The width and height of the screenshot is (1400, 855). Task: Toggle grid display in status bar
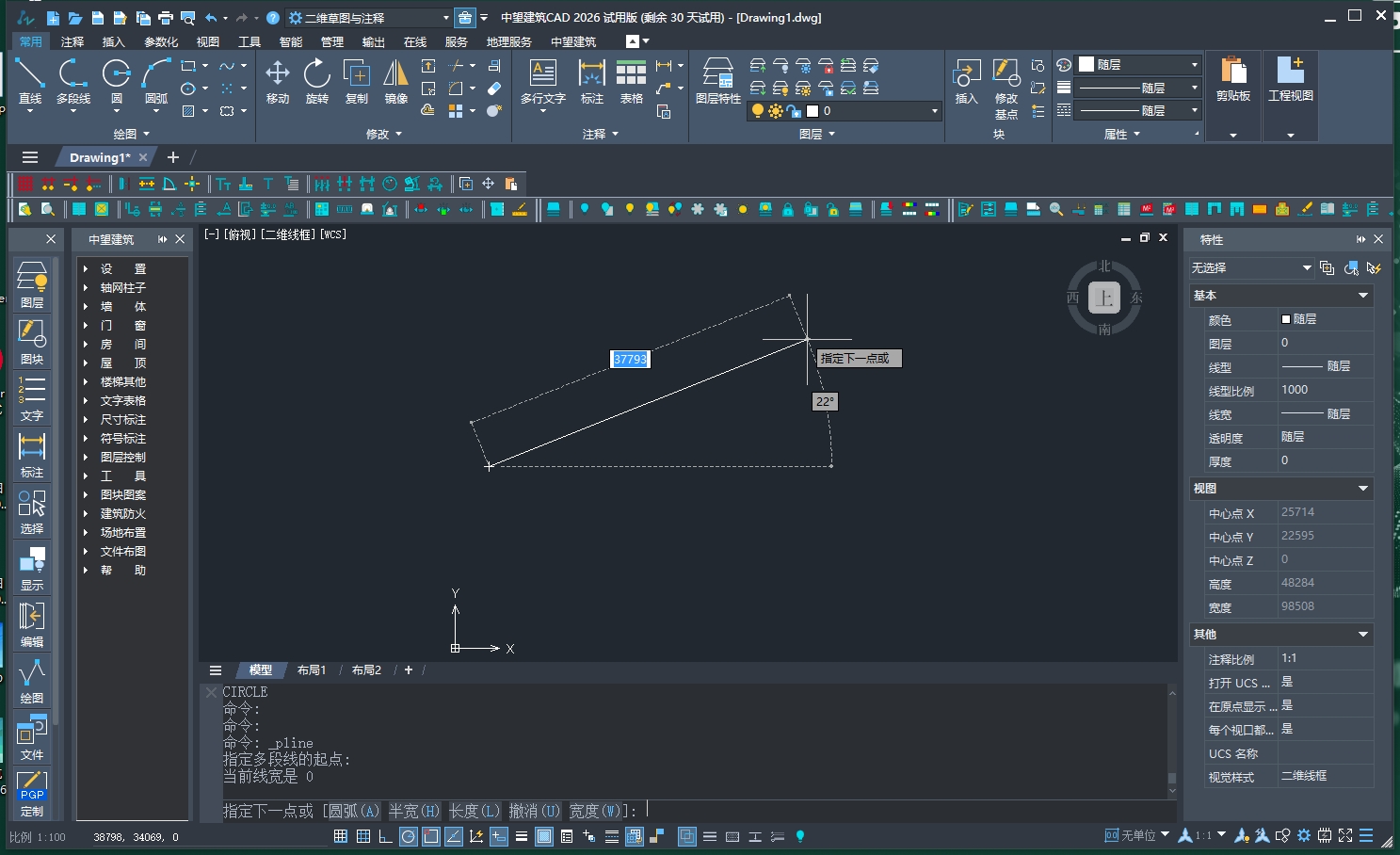[x=363, y=836]
